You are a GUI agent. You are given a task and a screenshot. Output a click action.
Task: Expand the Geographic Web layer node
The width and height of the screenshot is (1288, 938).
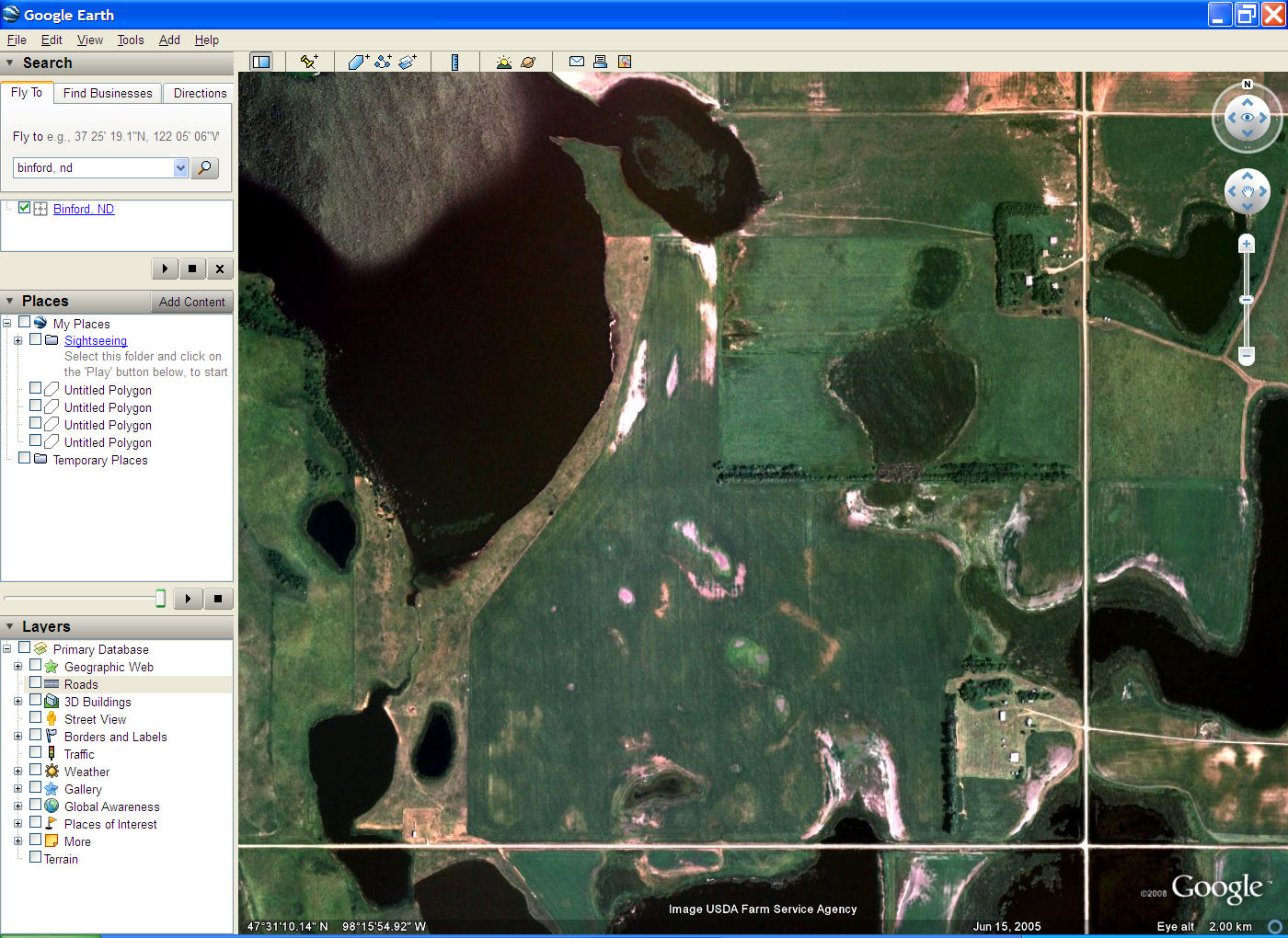pyautogui.click(x=17, y=667)
